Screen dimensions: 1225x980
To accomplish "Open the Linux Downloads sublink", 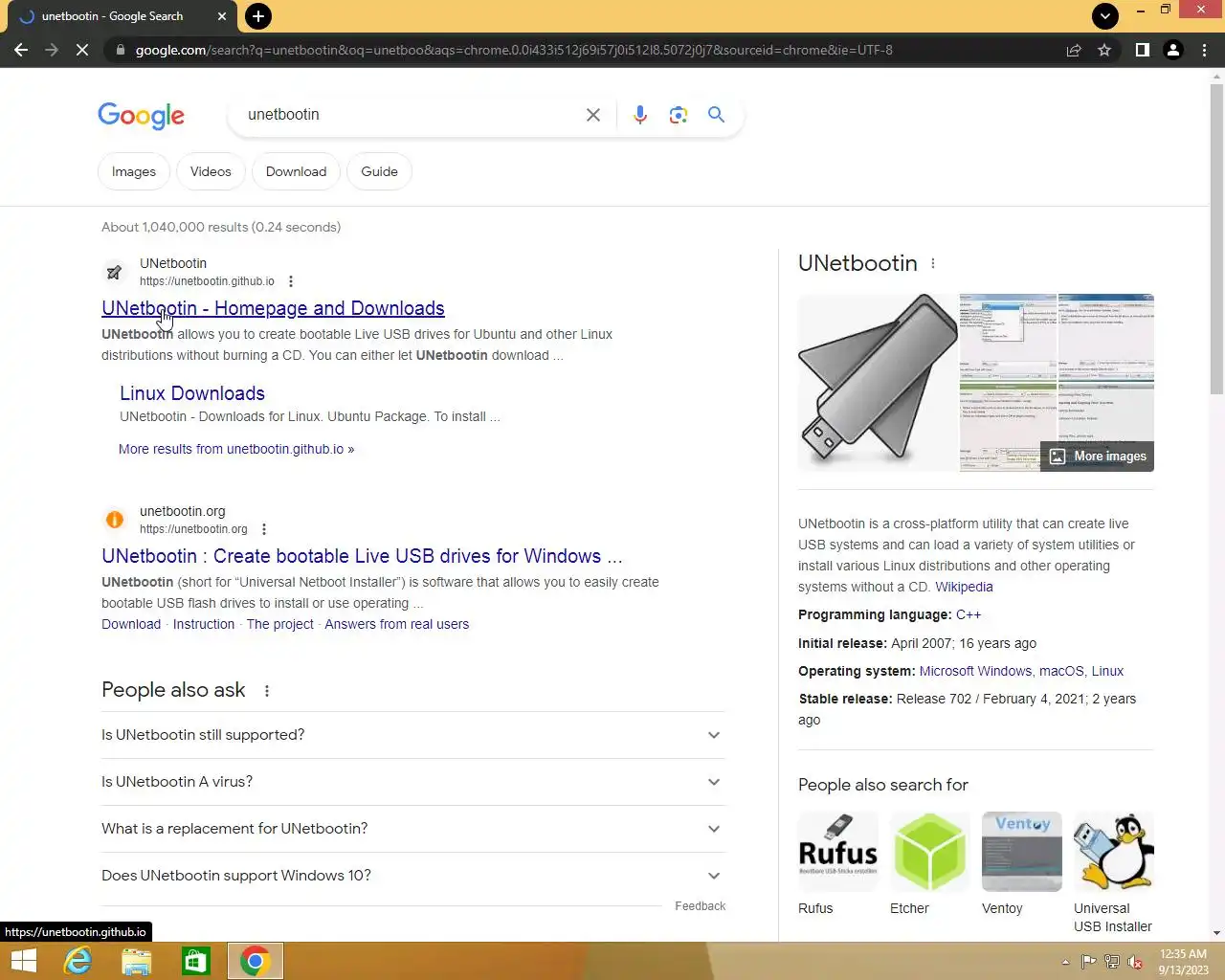I will [192, 393].
